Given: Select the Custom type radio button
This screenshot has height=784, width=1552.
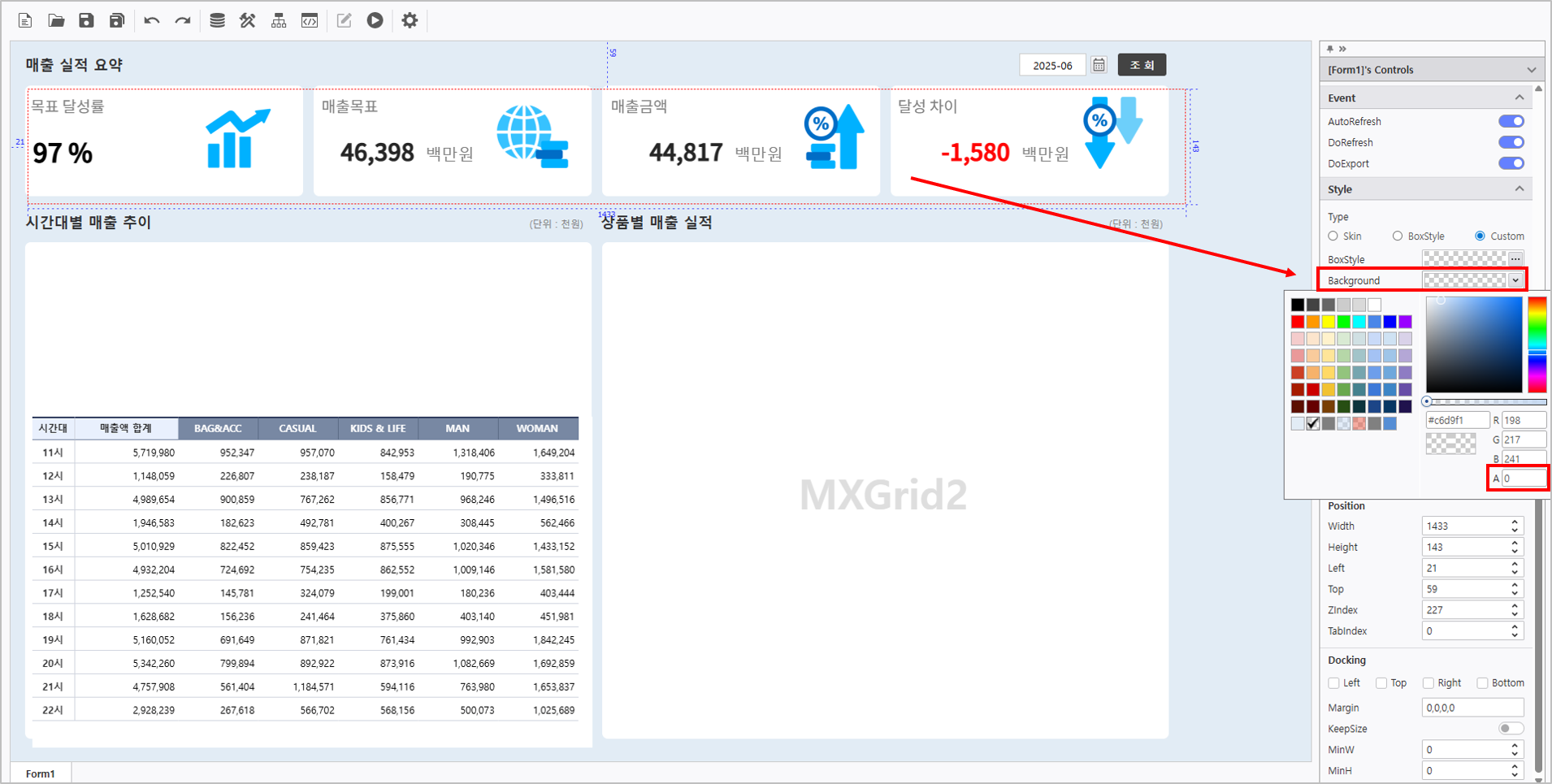Looking at the screenshot, I should tap(1480, 236).
